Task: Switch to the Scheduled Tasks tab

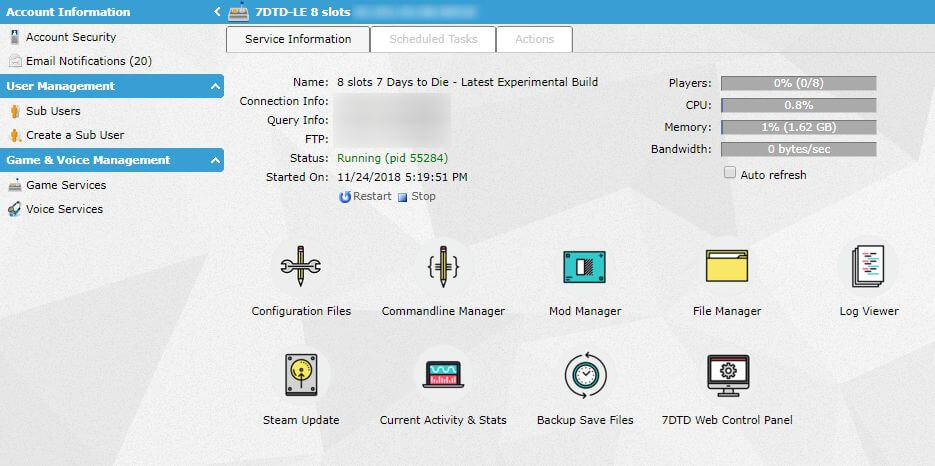Action: click(x=433, y=39)
